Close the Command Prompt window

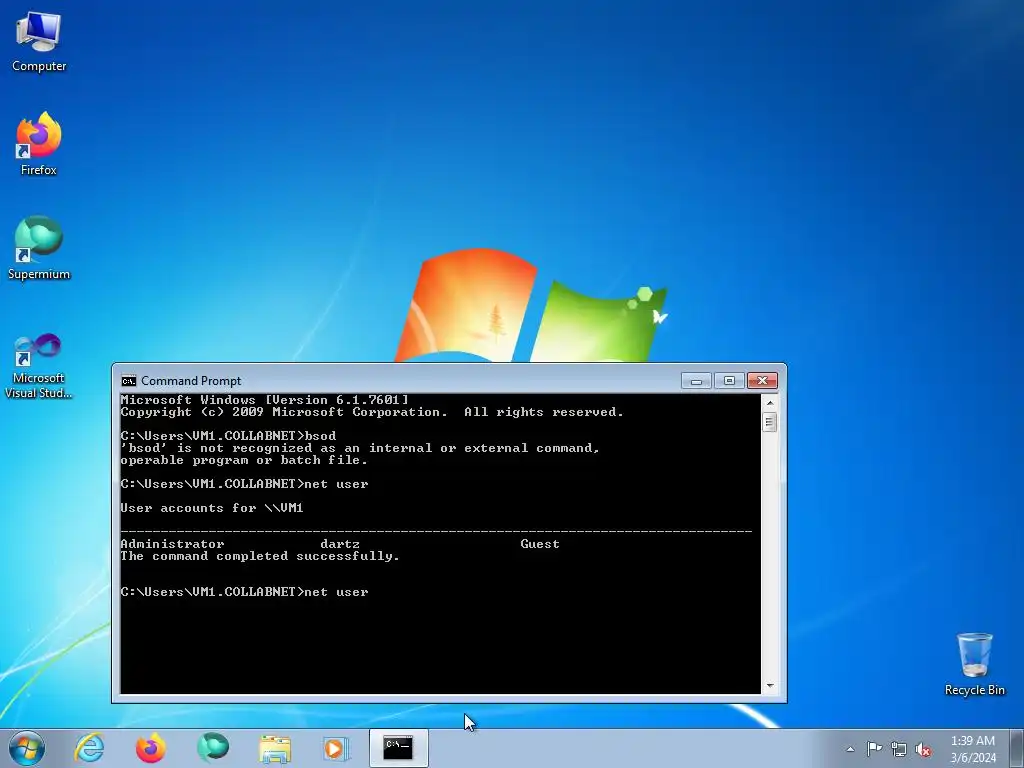click(762, 381)
